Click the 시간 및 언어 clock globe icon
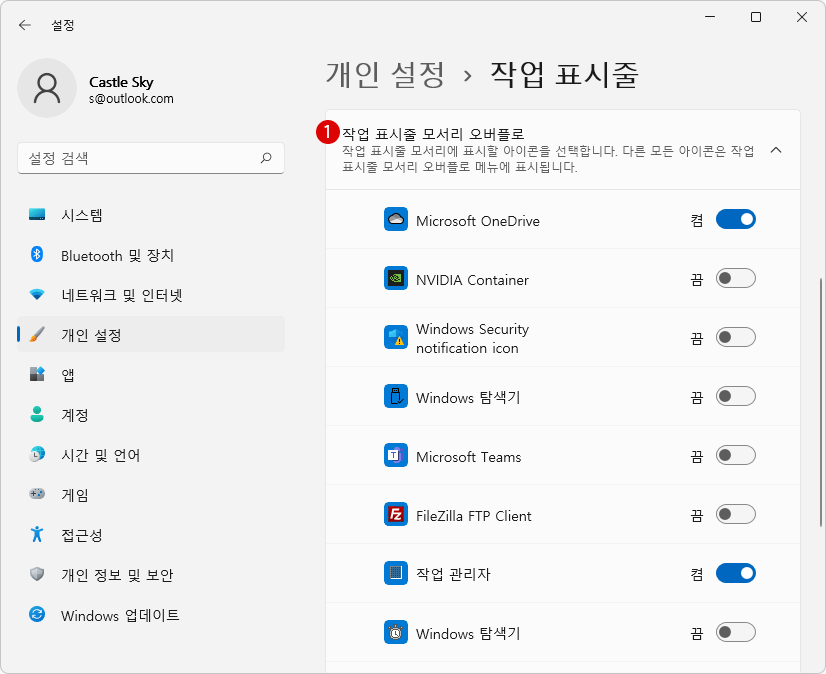The height and width of the screenshot is (674, 826). tap(37, 454)
